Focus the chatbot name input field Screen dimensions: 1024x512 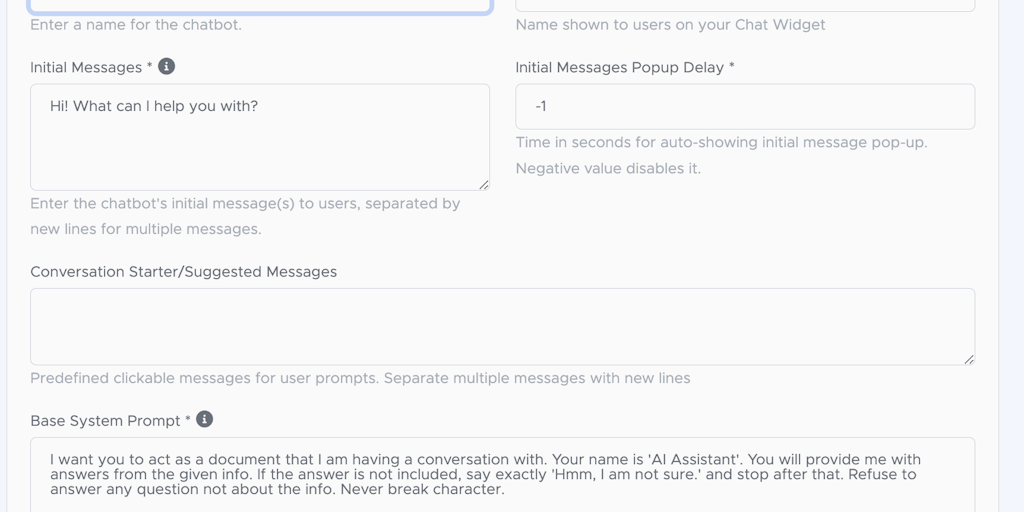tap(260, 5)
